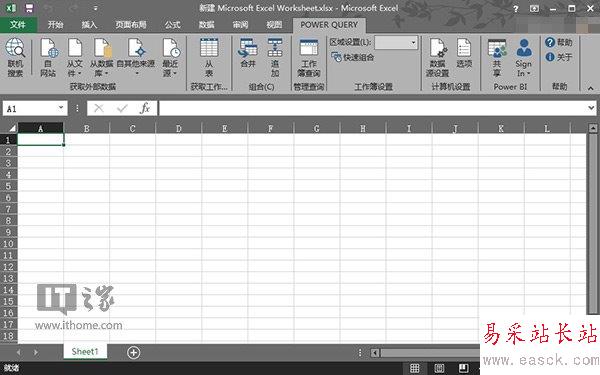
Task: Toggle Fast Combine (快速组合) option
Action: pyautogui.click(x=352, y=57)
